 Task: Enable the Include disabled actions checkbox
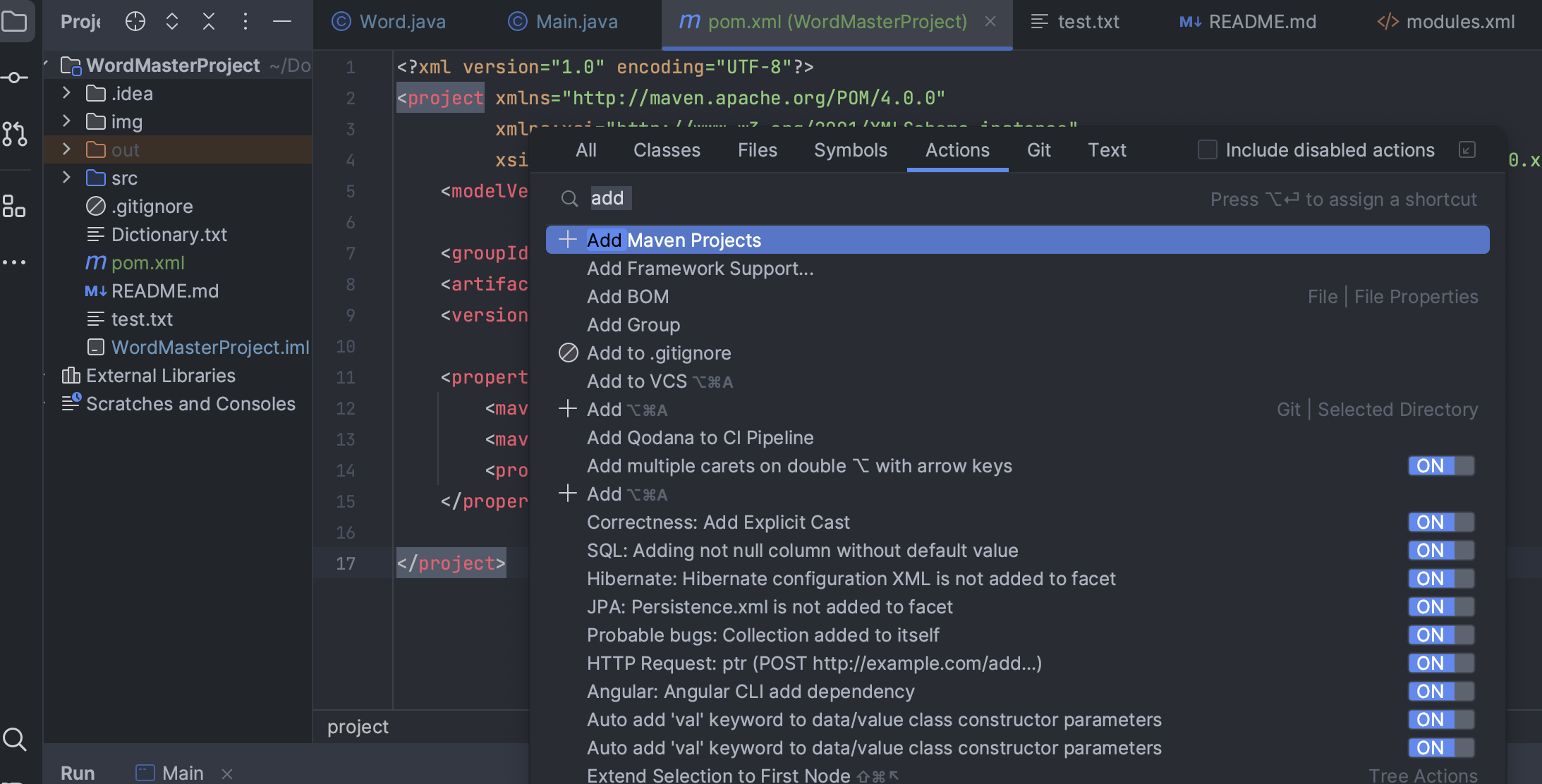(x=1207, y=149)
